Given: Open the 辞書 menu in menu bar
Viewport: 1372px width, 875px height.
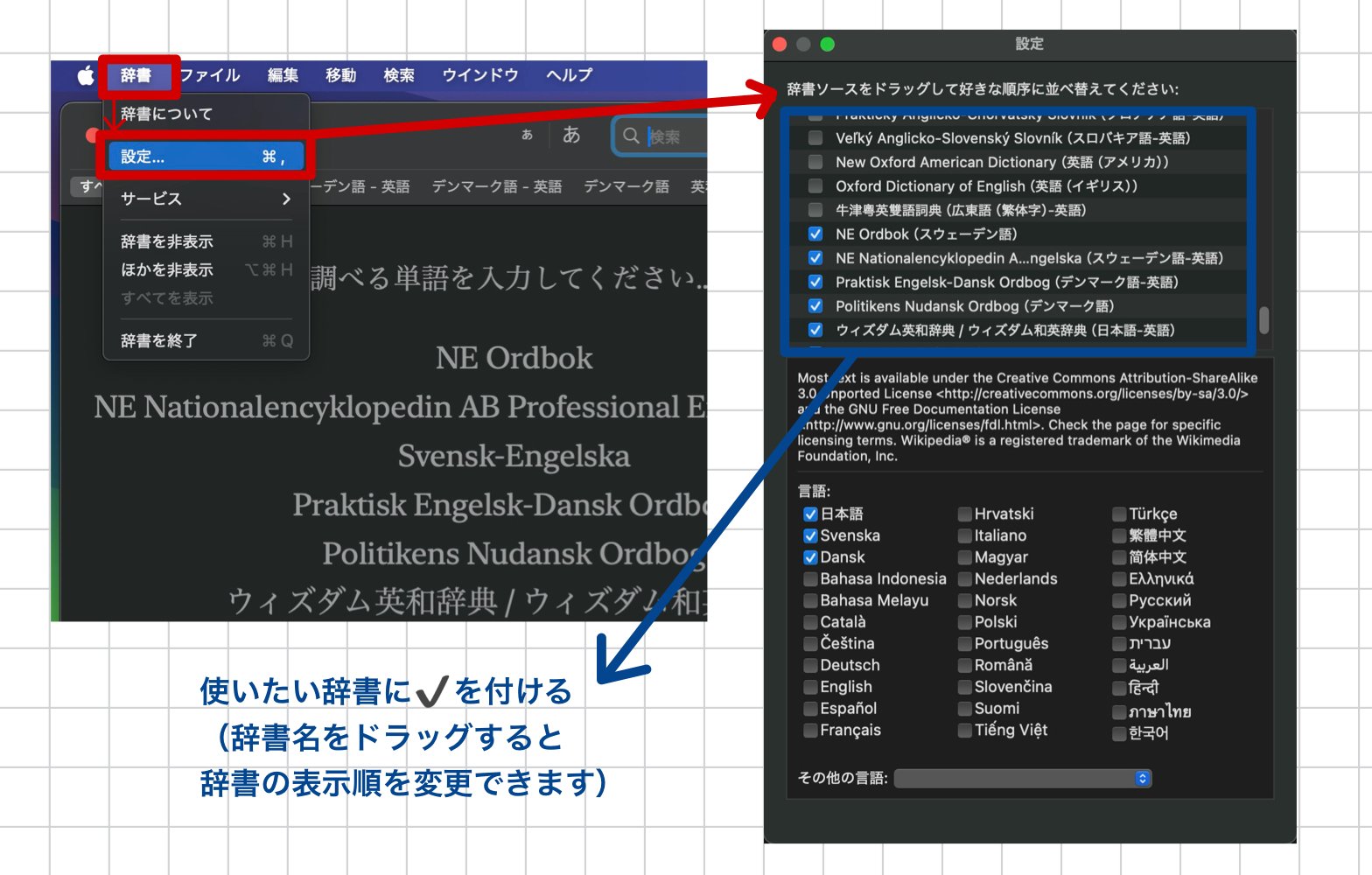Looking at the screenshot, I should 136,75.
